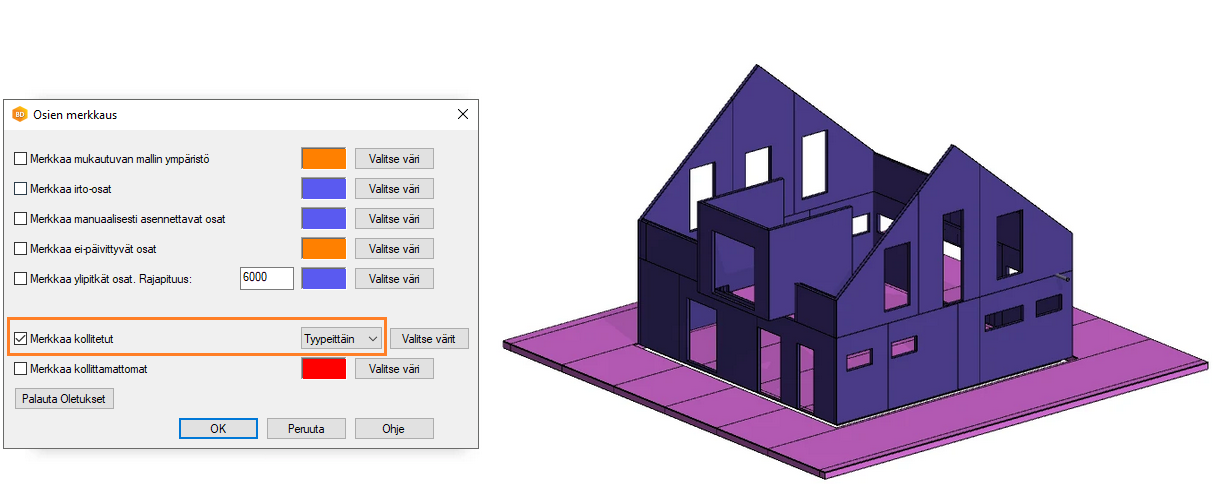Uncheck the Merkkaa kollitetut checkbox
1220x484 pixels.
[x=21, y=339]
